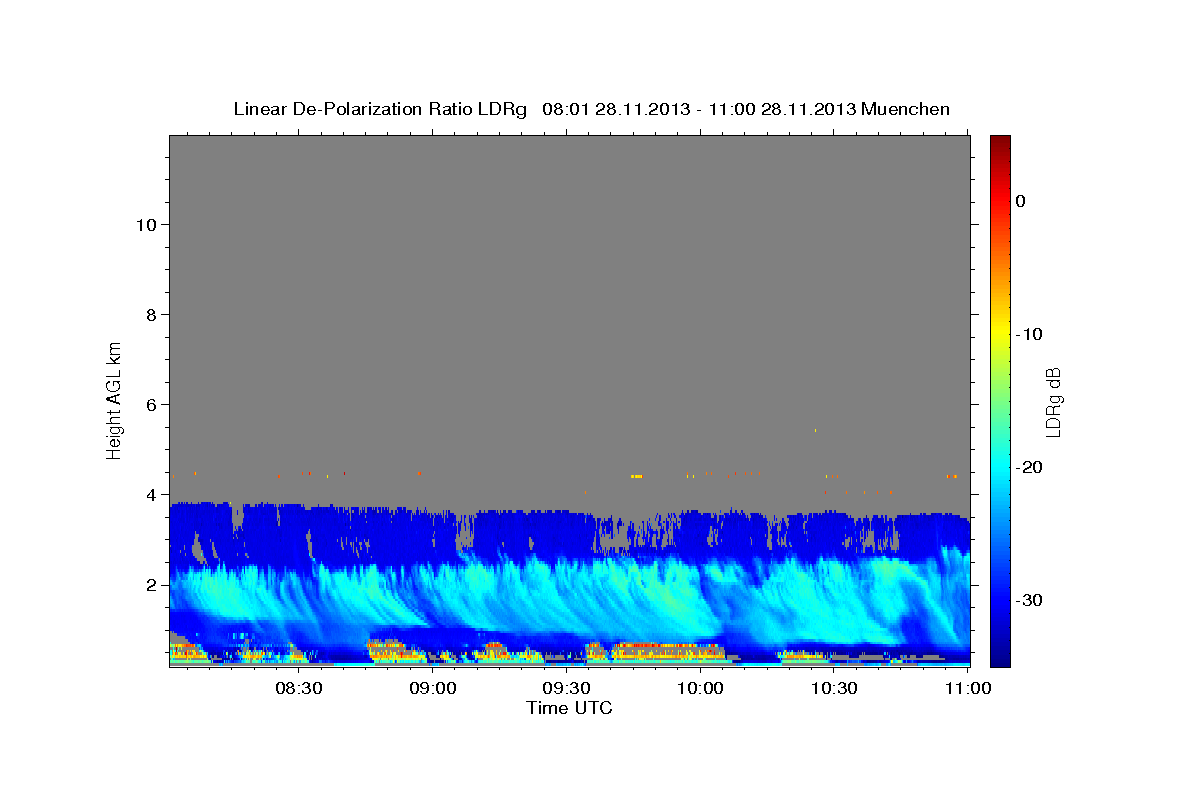Click the colorbar value label -20
This screenshot has width=1200, height=800.
pyautogui.click(x=1029, y=467)
